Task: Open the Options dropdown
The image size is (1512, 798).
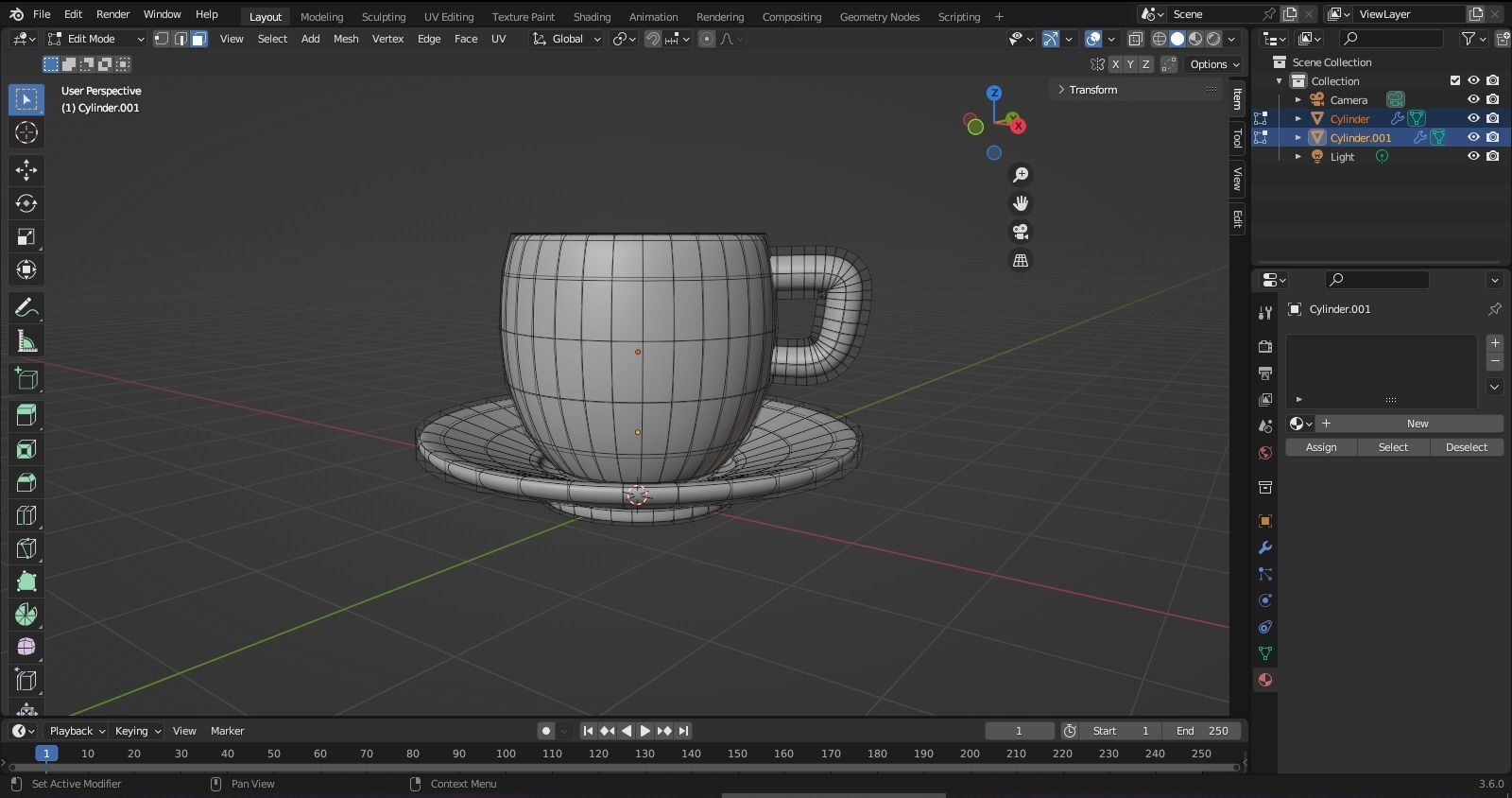Action: coord(1213,64)
